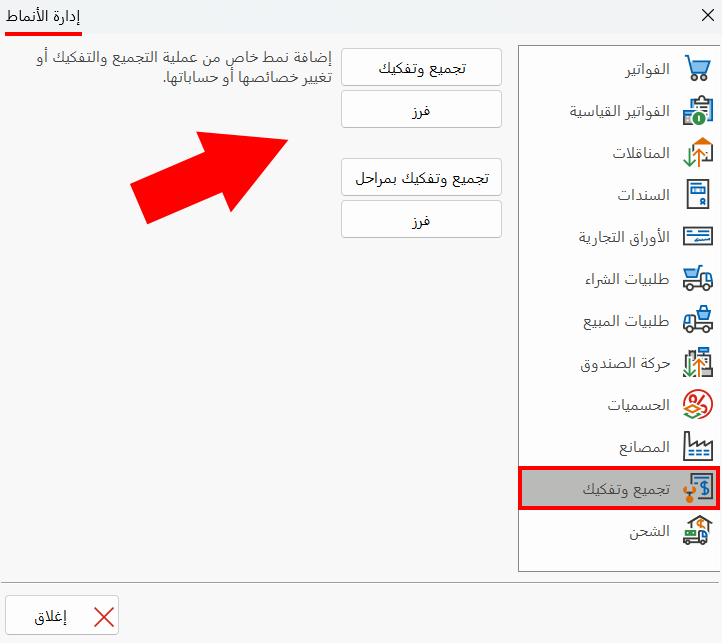Click the description text إضافة نمط خاص
The image size is (722, 643).
(184, 67)
